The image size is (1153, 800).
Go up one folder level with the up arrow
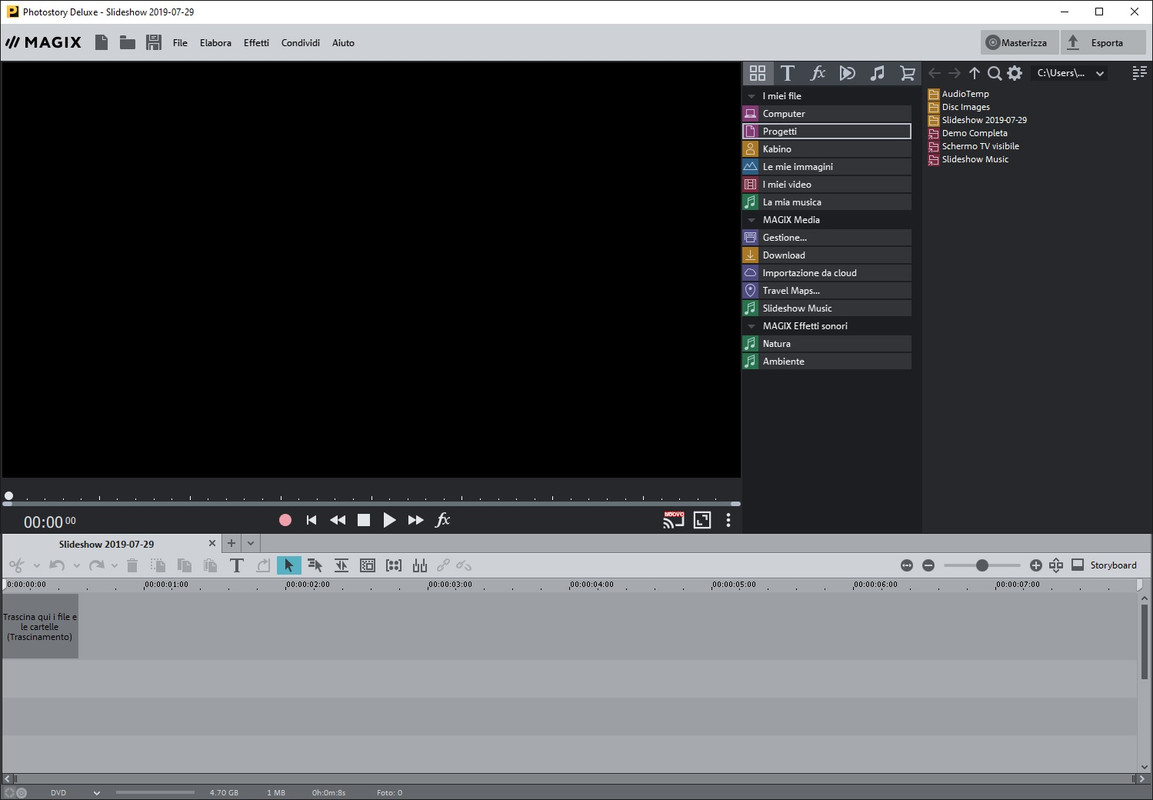pyautogui.click(x=974, y=73)
